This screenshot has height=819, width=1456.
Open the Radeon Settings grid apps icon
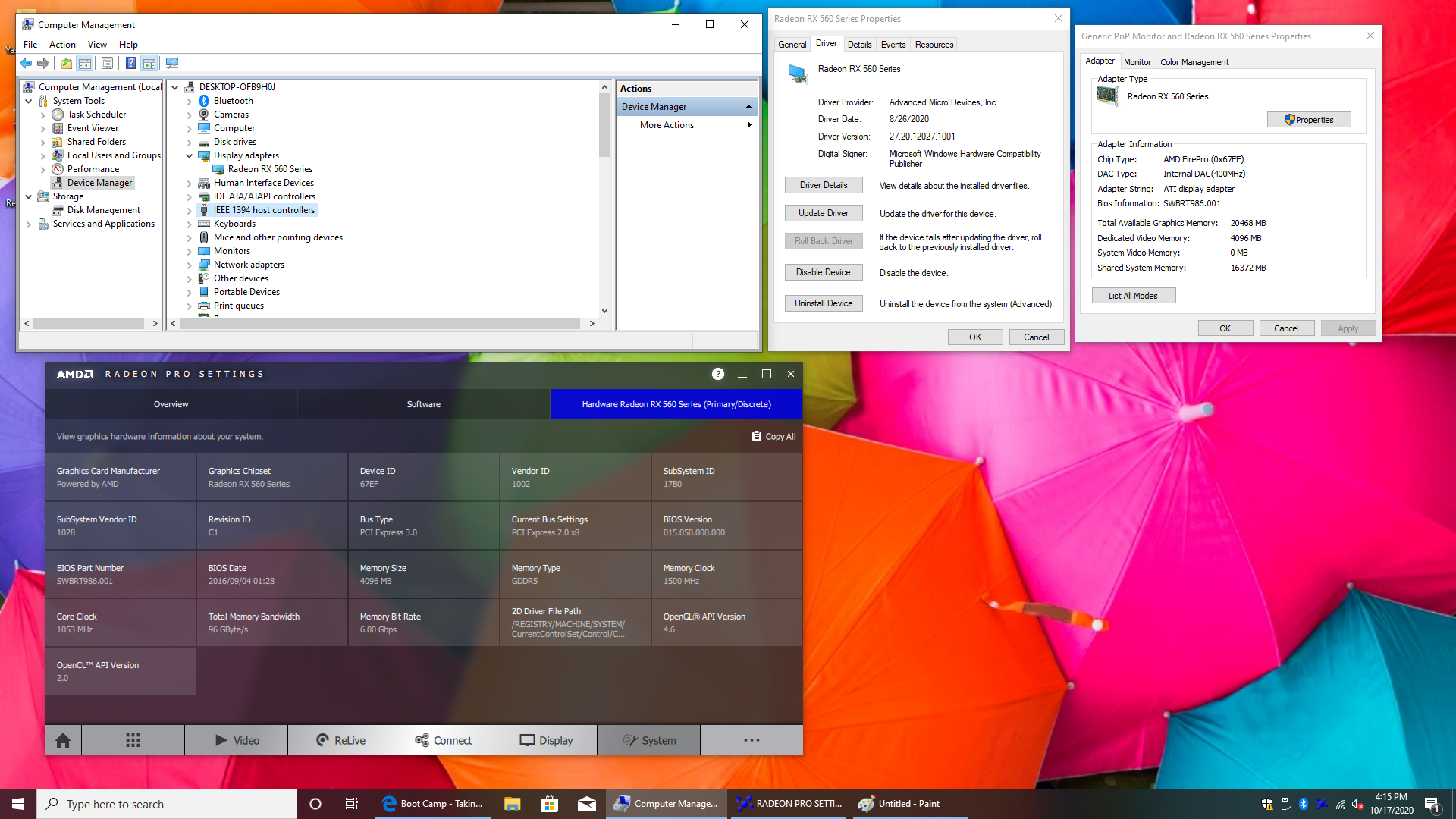[133, 740]
